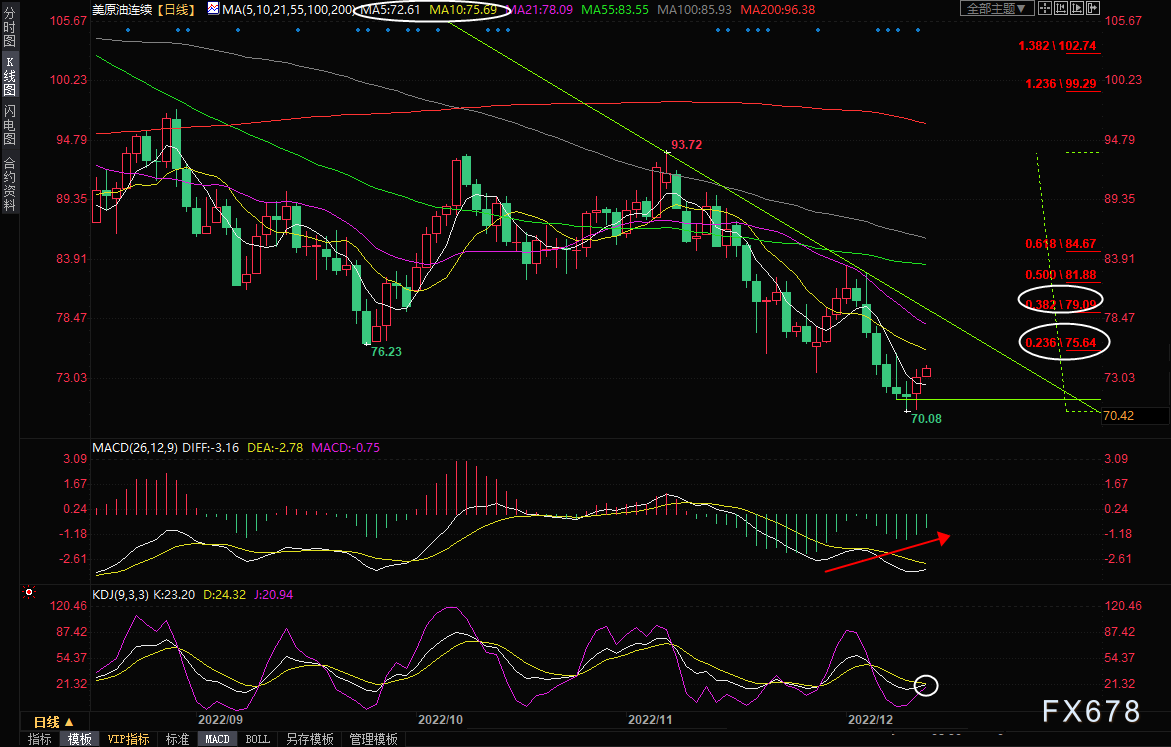The width and height of the screenshot is (1171, 747).
Task: Open the 闪电图 sidebar tab
Action: pos(10,125)
